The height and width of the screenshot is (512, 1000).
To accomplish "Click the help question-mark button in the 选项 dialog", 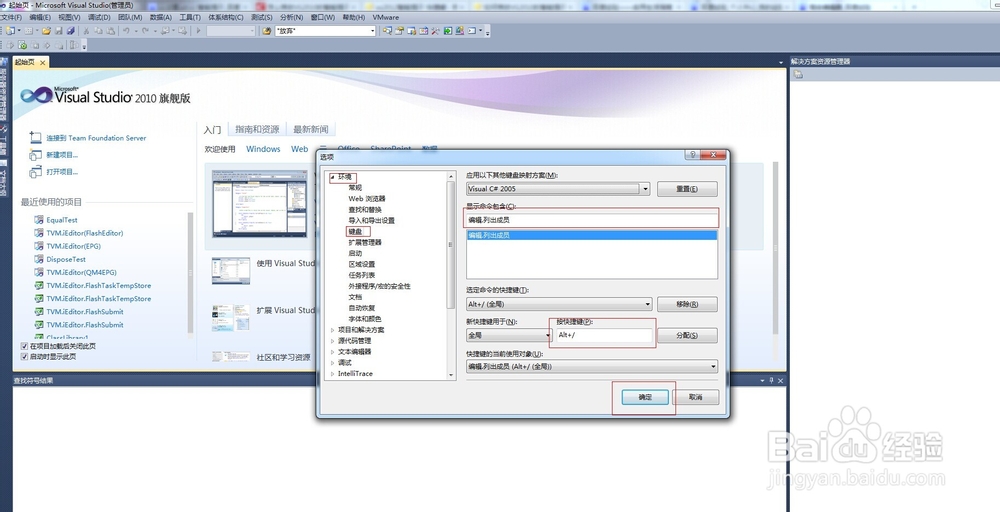I will (x=692, y=155).
